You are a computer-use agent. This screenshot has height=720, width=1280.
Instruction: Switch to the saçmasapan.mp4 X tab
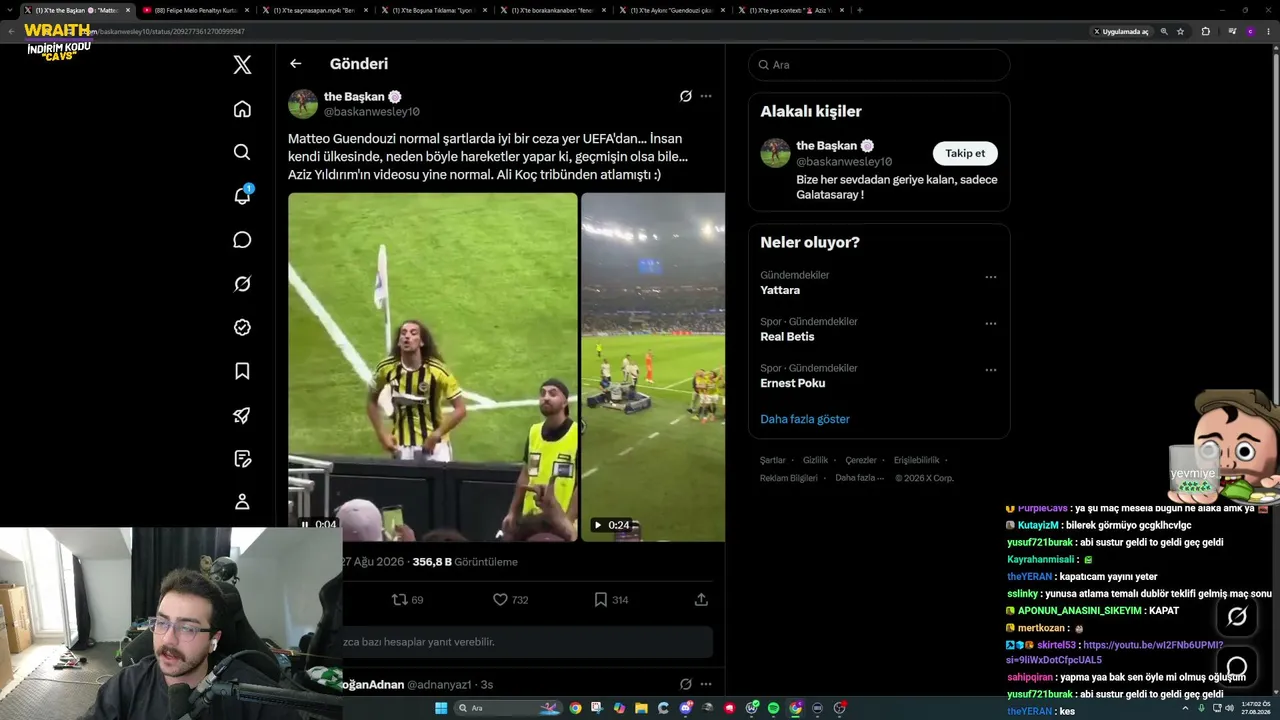[x=314, y=10]
